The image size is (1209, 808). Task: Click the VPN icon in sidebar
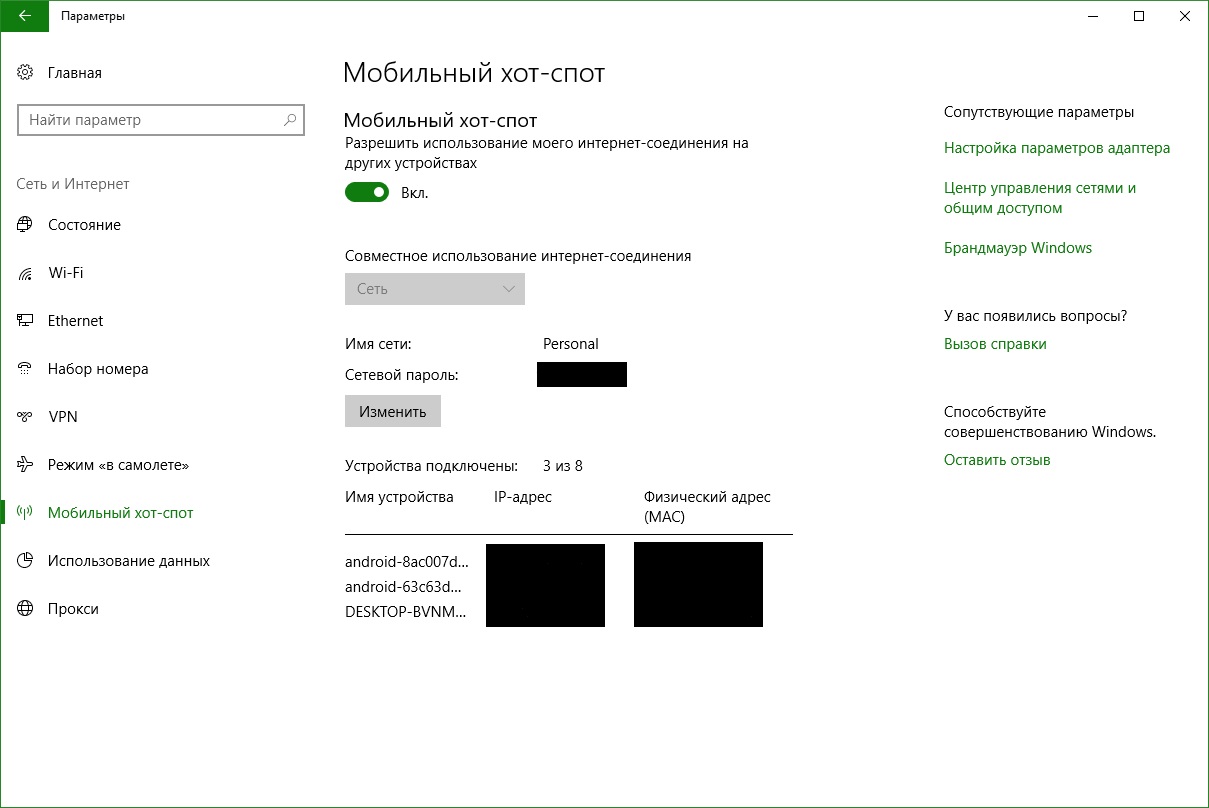(26, 417)
